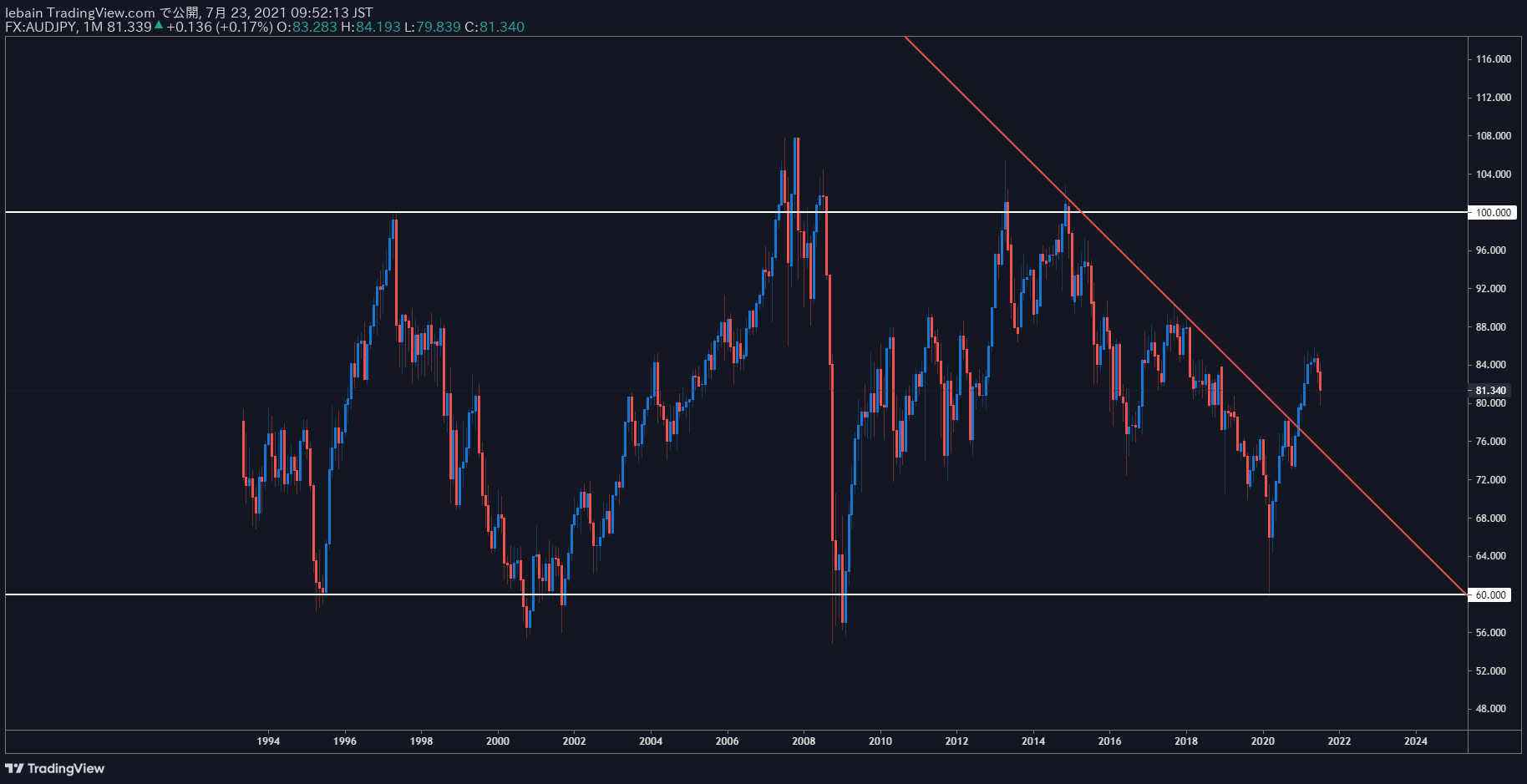Click the 68.000 price axis label
This screenshot has height=784, width=1527.
[1490, 518]
